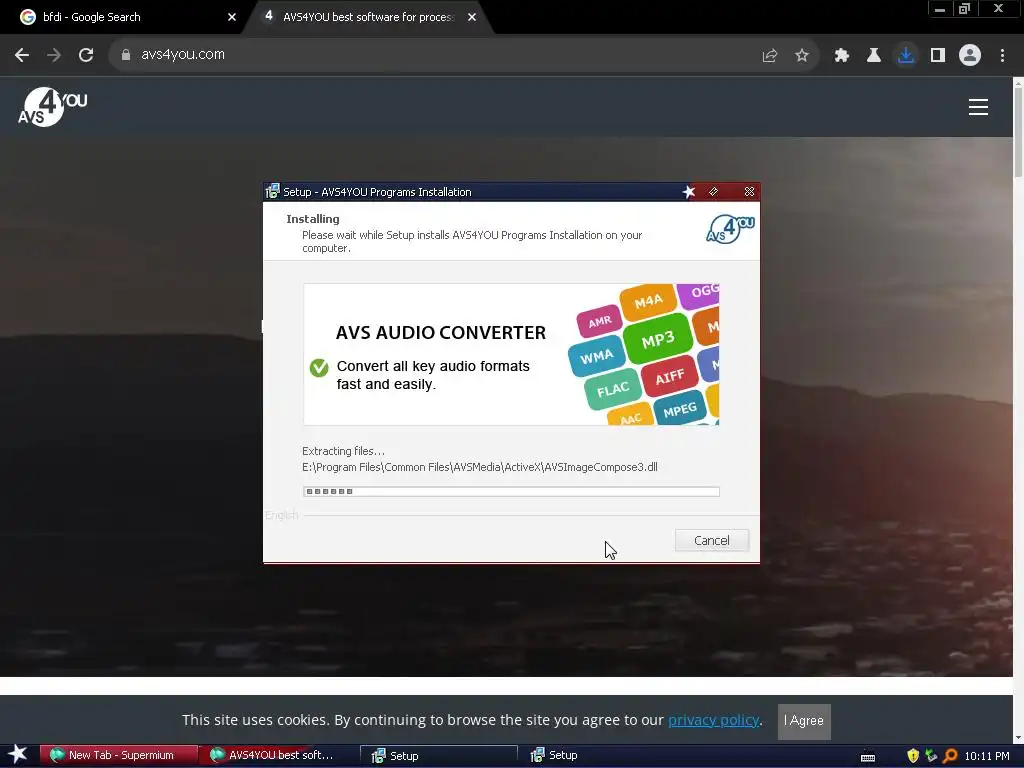Switch to AVS4YOU best soft... taskbar item
This screenshot has width=1024, height=768.
click(x=278, y=756)
